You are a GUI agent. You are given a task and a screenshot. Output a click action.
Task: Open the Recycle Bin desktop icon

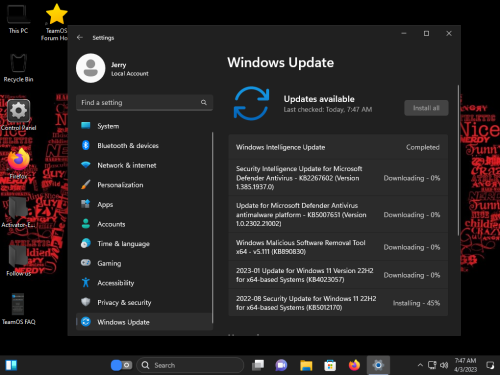18,68
